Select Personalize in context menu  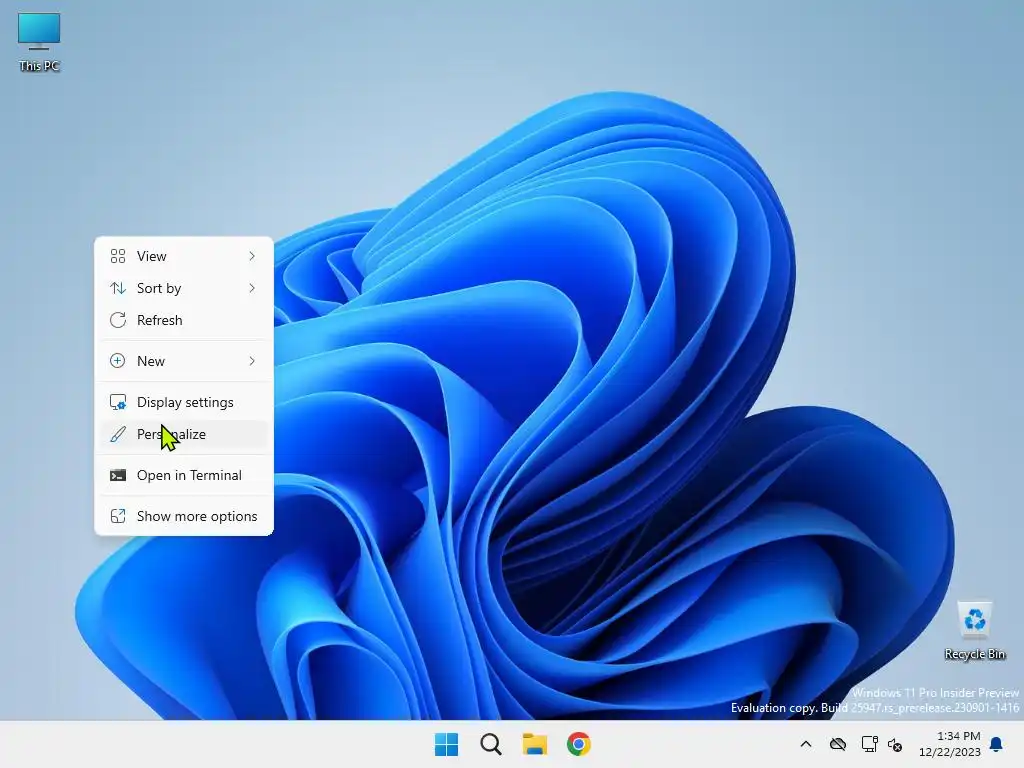(x=184, y=434)
